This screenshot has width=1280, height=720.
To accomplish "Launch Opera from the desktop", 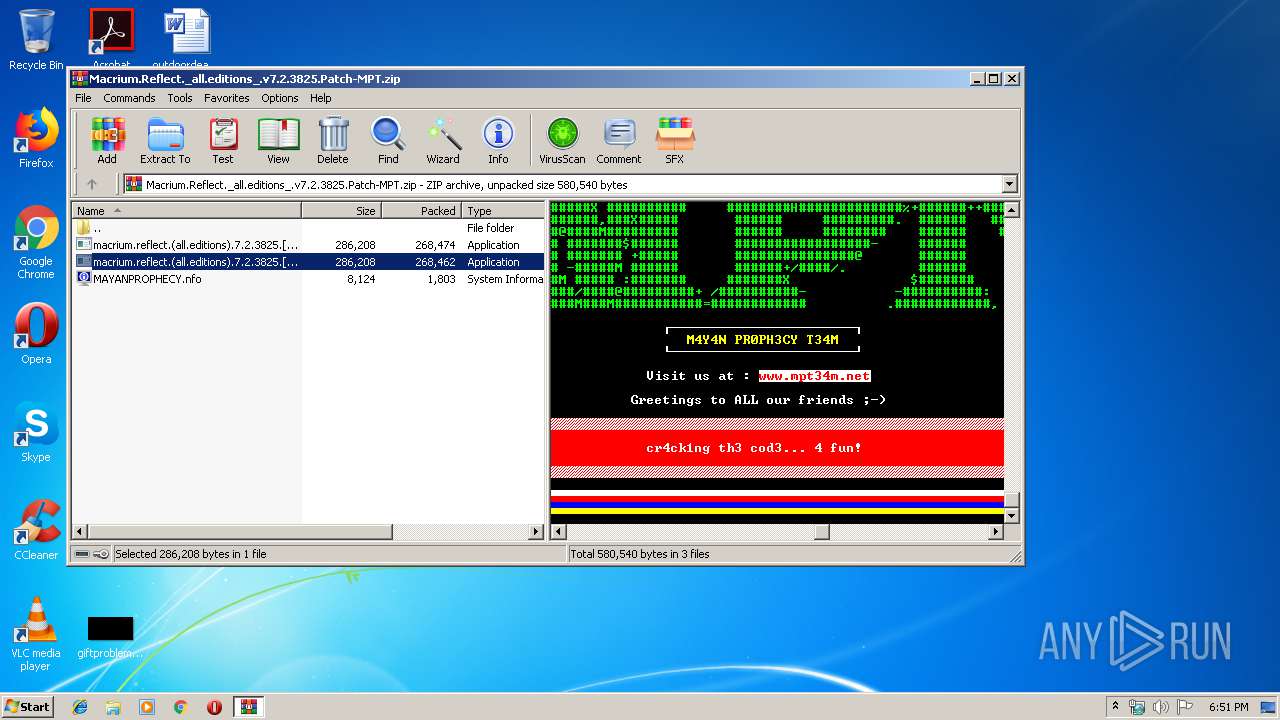I will pos(36,334).
